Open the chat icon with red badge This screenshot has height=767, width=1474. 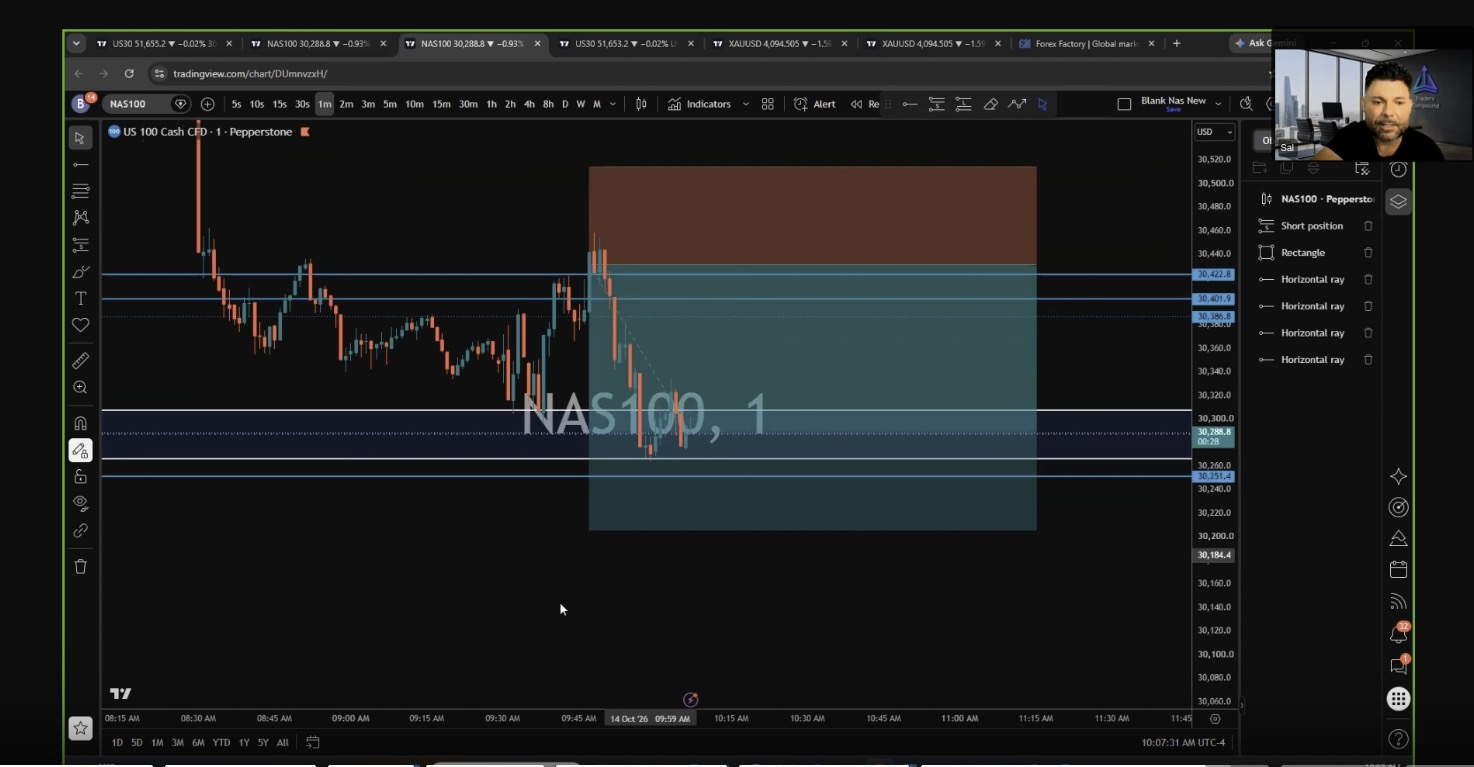(1398, 665)
